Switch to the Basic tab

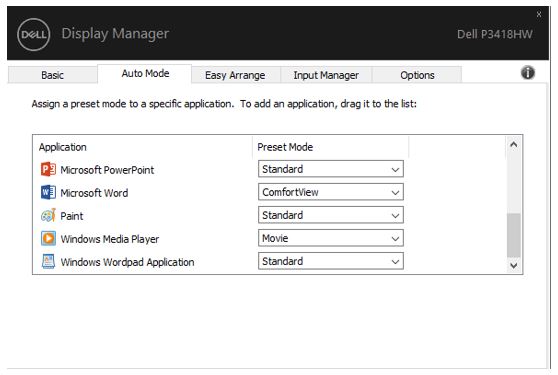click(x=52, y=75)
